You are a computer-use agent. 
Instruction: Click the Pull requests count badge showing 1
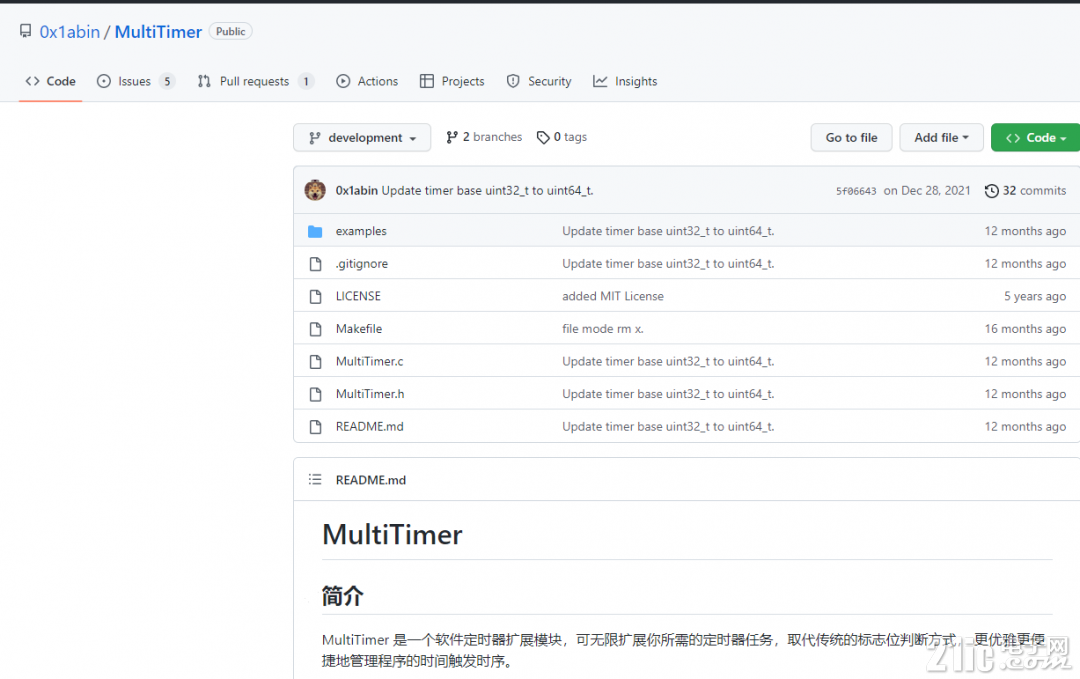coord(306,81)
